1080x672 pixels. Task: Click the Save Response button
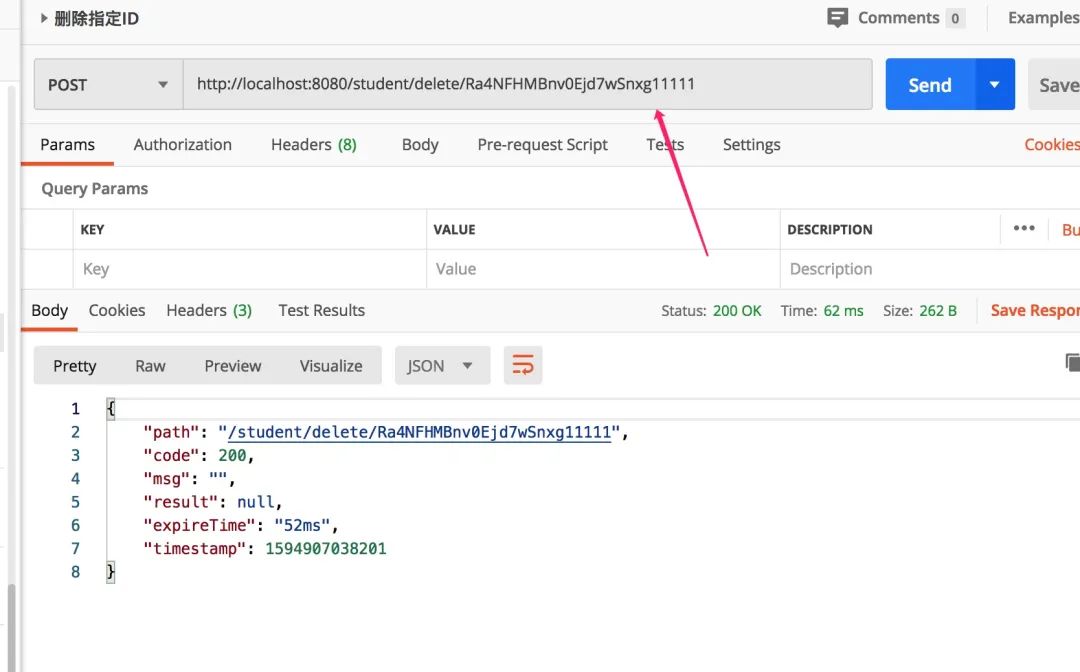(1034, 311)
